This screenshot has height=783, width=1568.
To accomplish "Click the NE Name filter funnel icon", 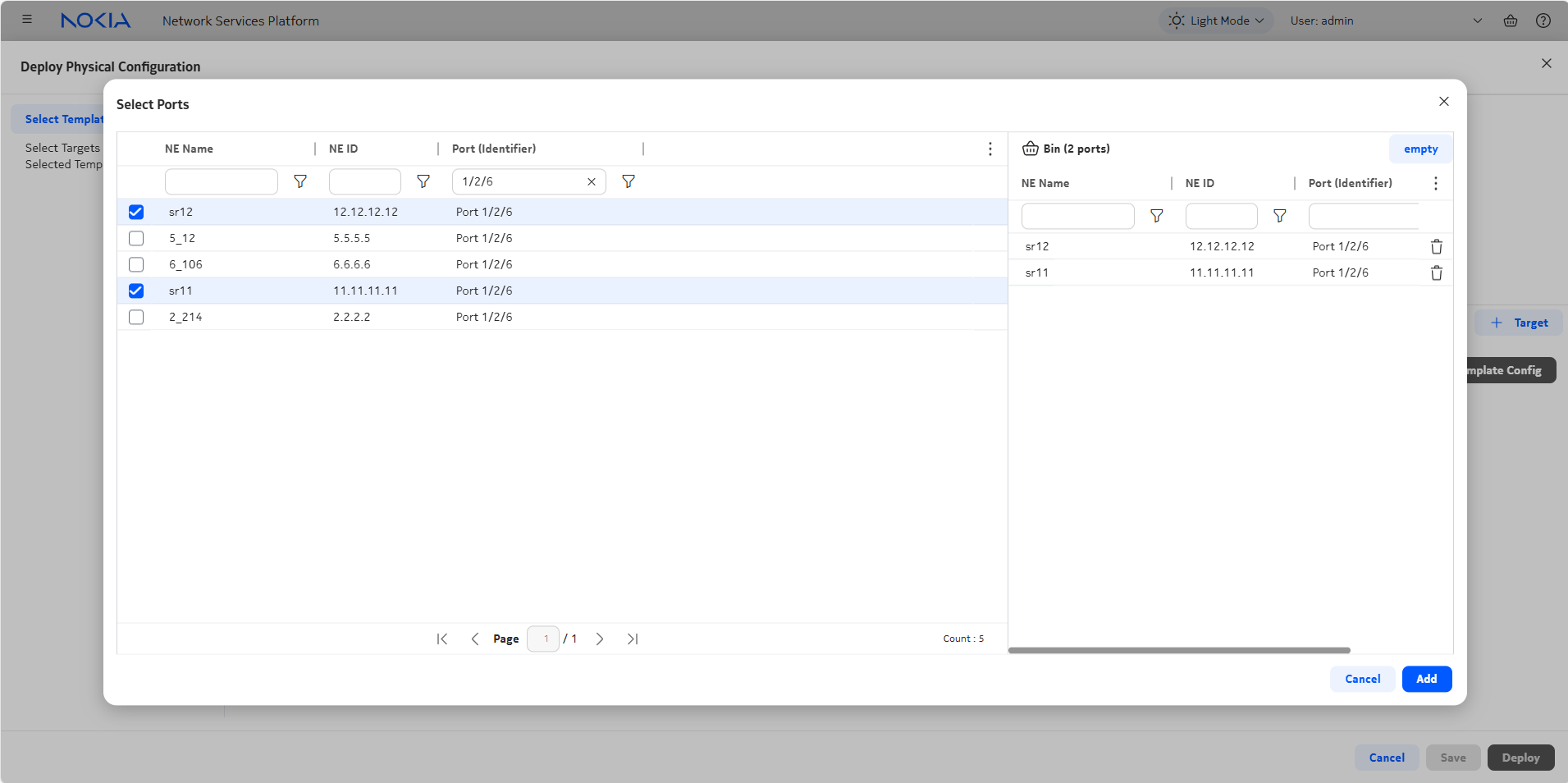I will tap(300, 181).
